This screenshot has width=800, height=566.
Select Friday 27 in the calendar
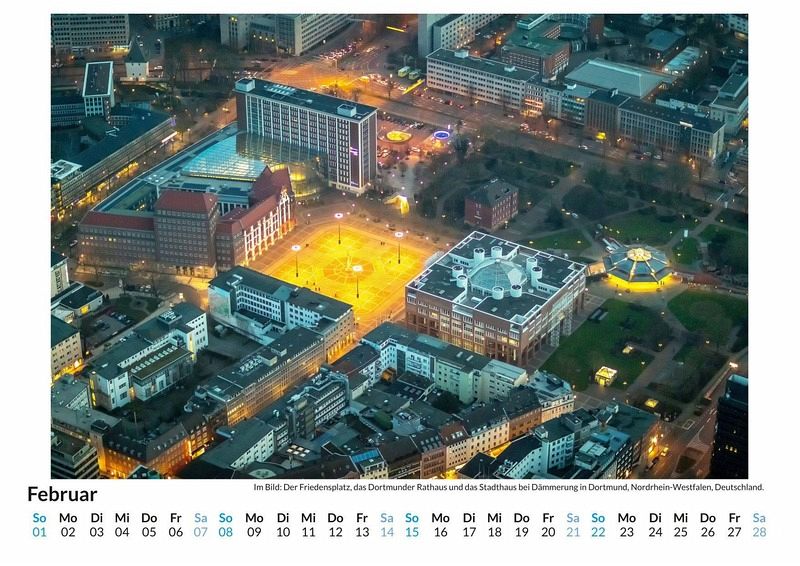734,525
